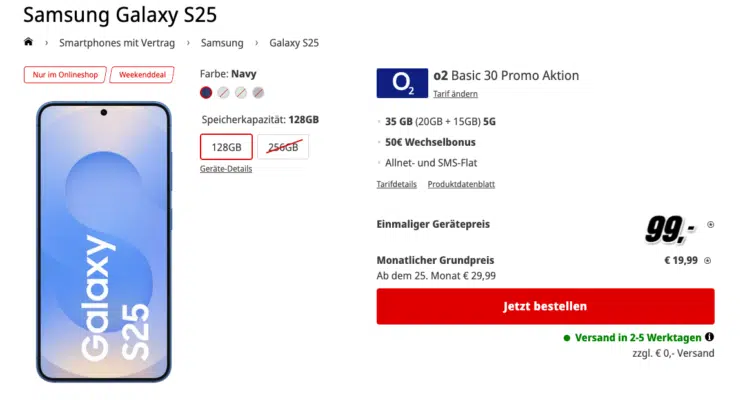Open info icon beside 99,- device price
This screenshot has height=400, width=743.
click(710, 225)
